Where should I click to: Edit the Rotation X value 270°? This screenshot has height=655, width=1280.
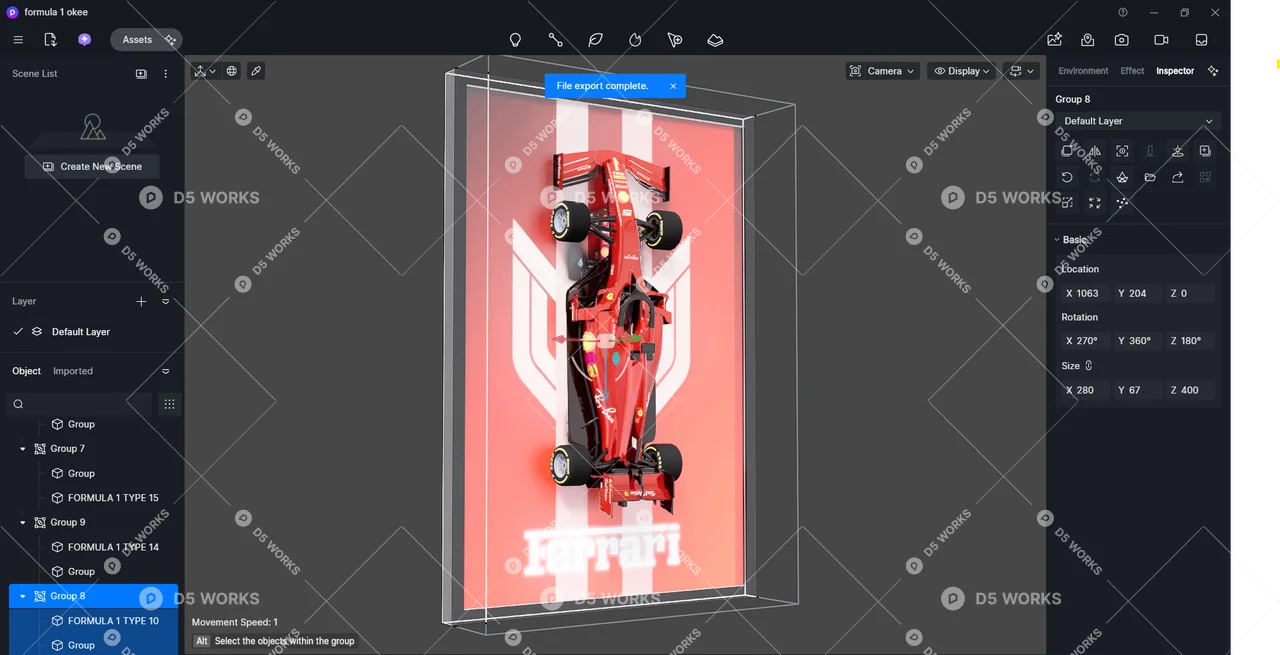click(x=1084, y=341)
